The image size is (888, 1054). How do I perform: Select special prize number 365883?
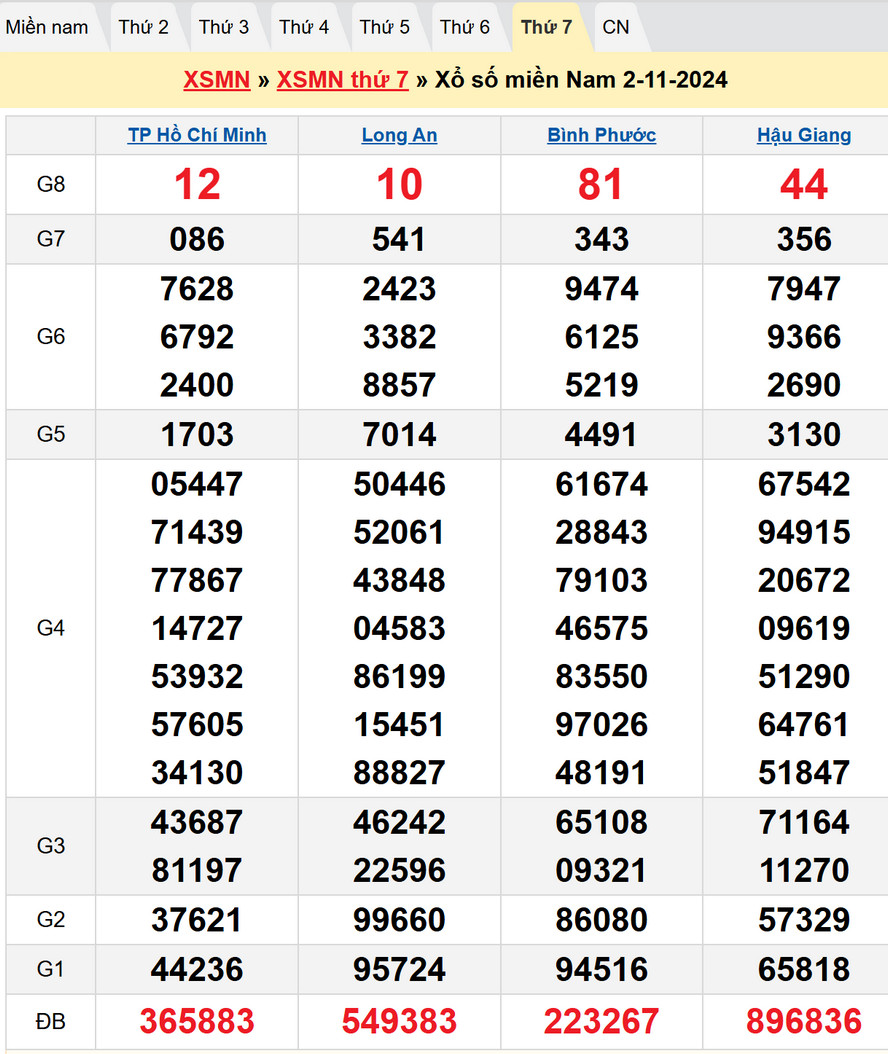pos(197,1021)
